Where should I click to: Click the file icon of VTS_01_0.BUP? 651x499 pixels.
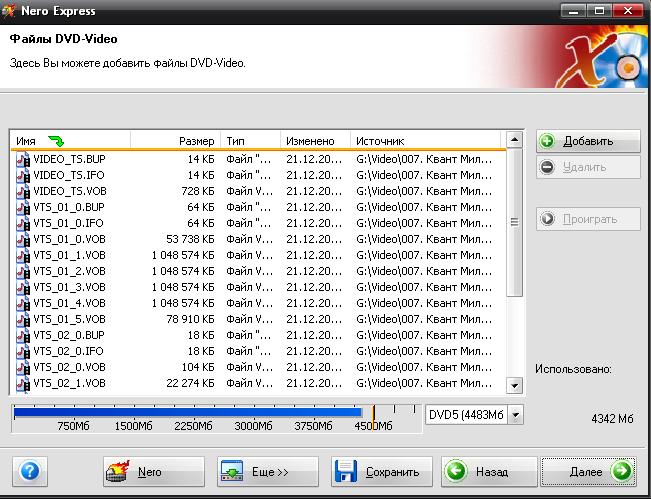pos(23,207)
